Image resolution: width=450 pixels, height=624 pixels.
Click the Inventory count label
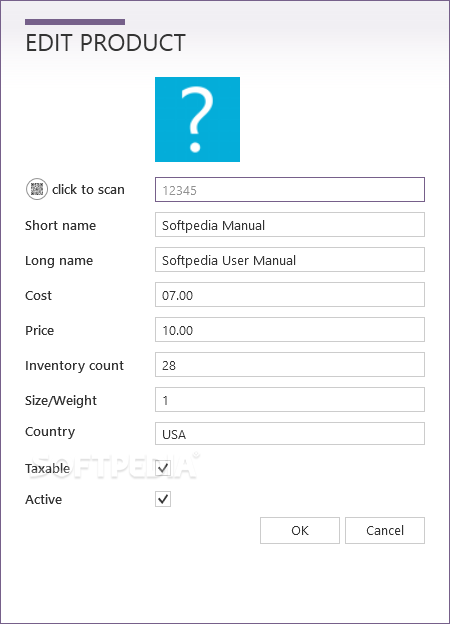click(x=74, y=365)
